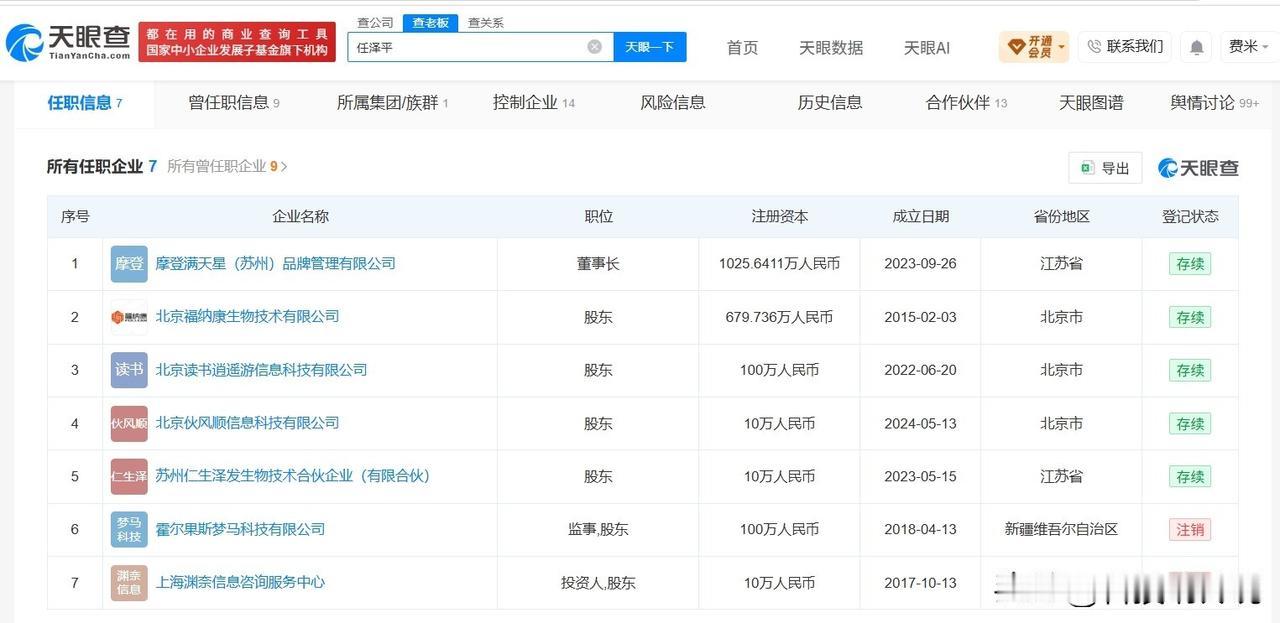Clear the search box with the X icon
This screenshot has width=1280, height=623.
[x=594, y=46]
